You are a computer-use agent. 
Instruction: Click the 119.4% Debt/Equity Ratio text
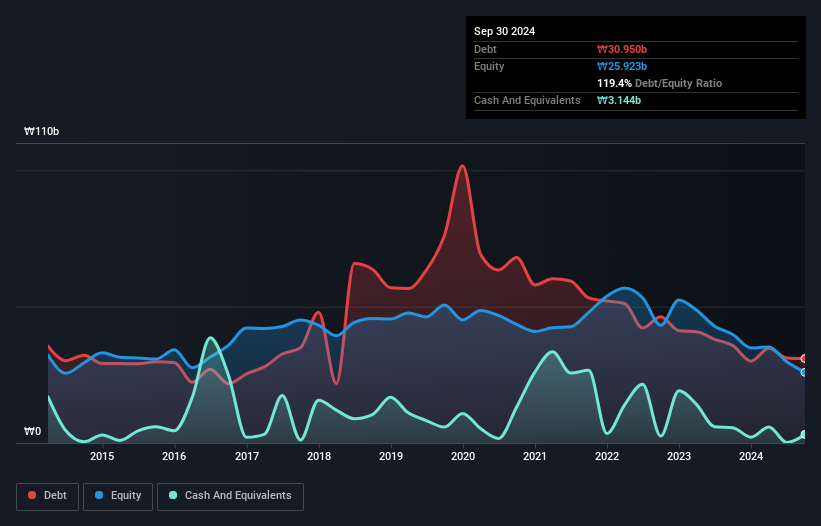pos(659,83)
